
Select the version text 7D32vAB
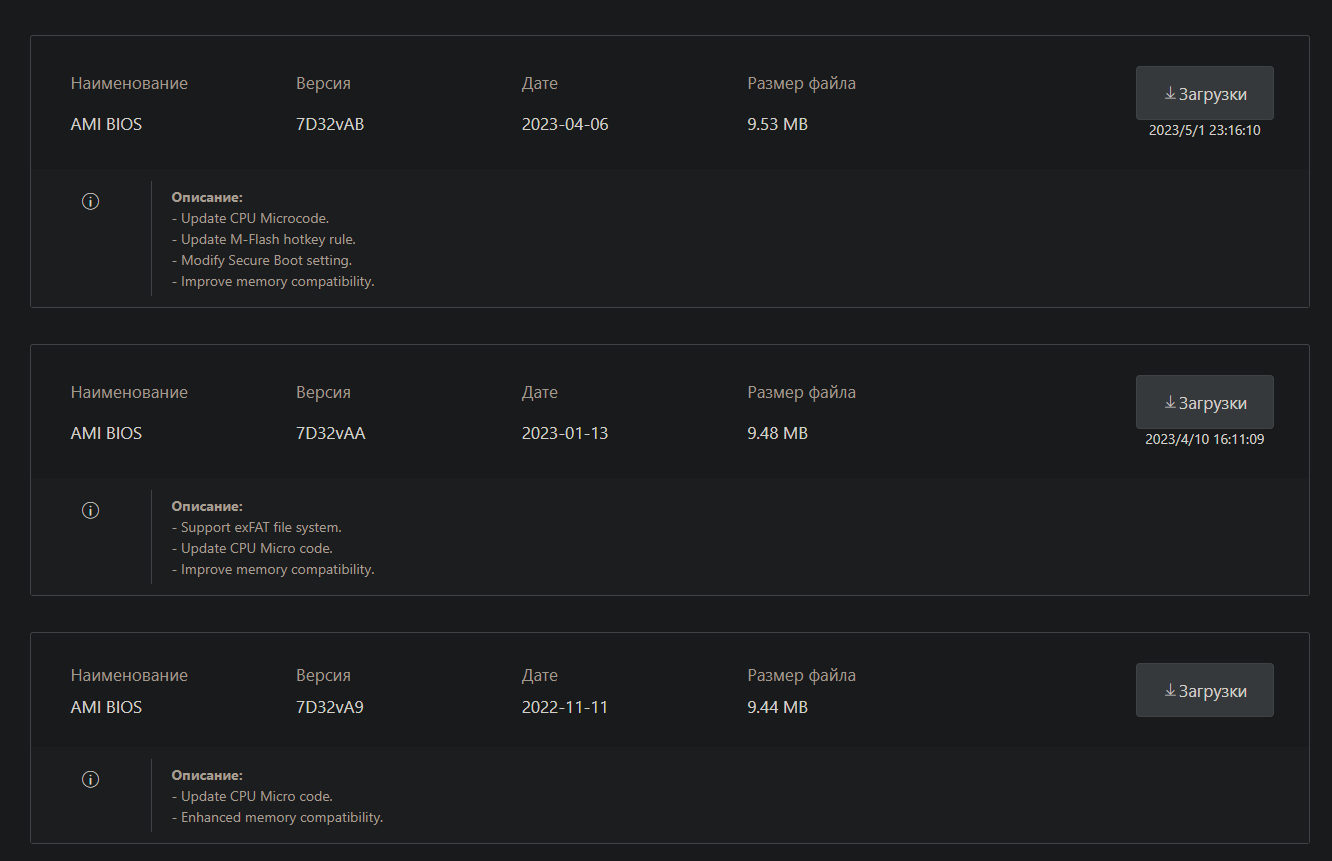click(x=329, y=124)
